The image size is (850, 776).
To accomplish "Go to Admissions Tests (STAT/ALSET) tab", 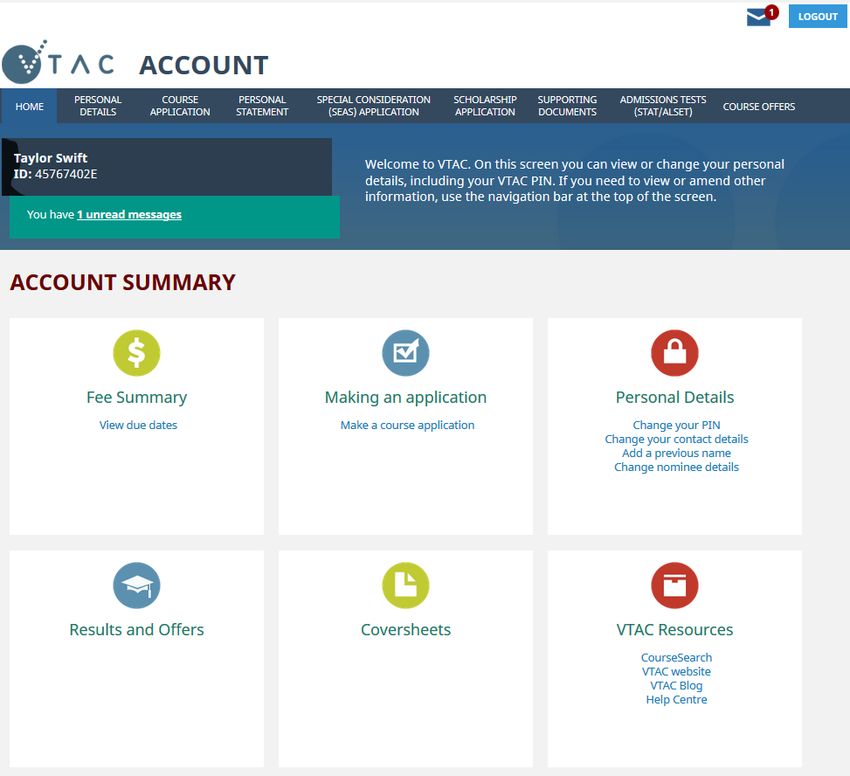I will (x=663, y=106).
